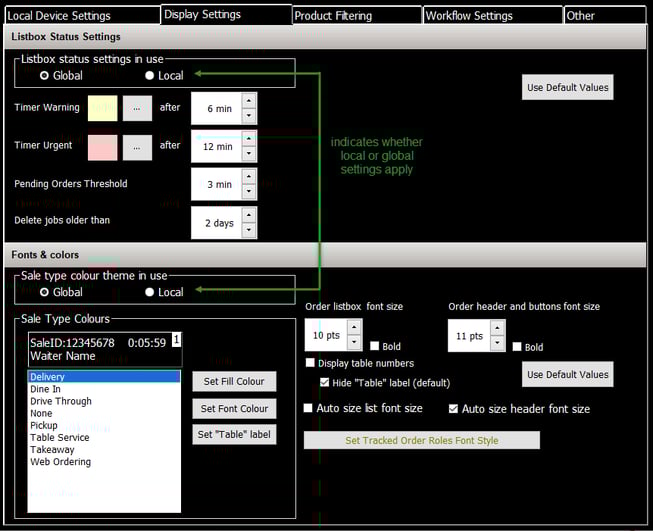Select Web Ordering in sale type list
The width and height of the screenshot is (653, 531).
104,461
